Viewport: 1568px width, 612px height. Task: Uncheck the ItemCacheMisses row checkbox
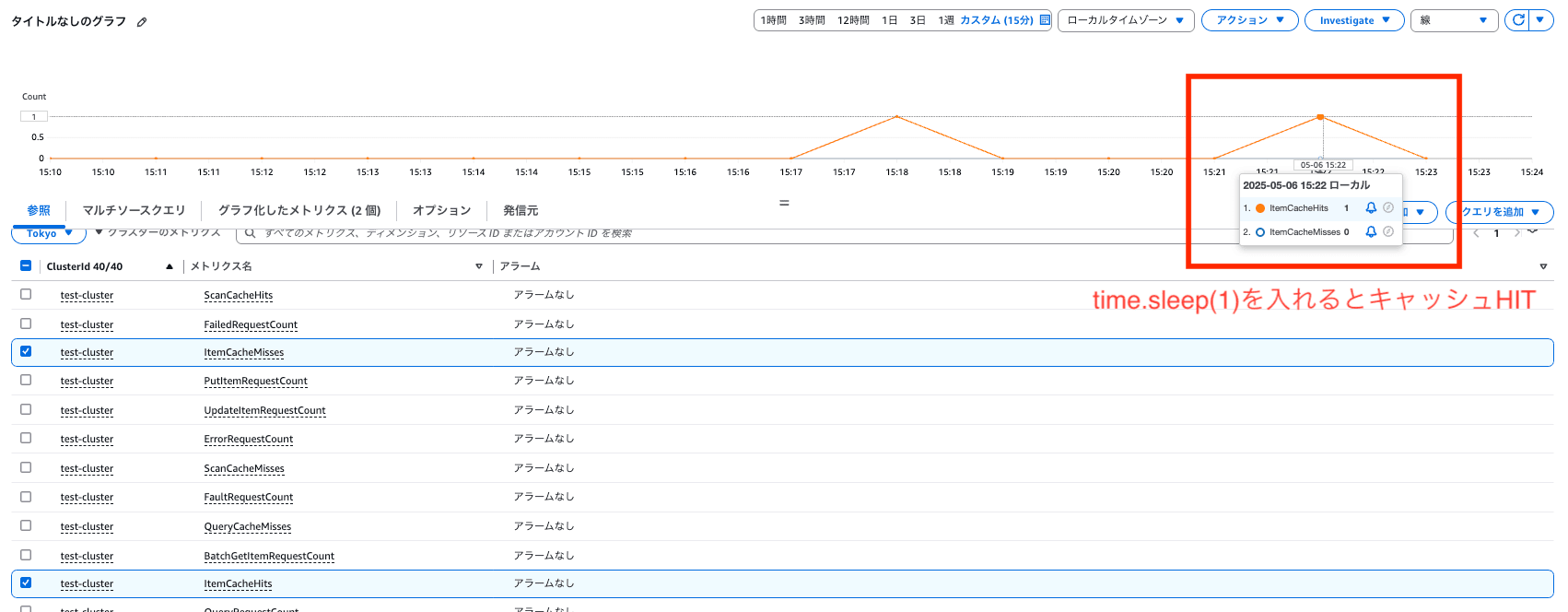pos(26,351)
